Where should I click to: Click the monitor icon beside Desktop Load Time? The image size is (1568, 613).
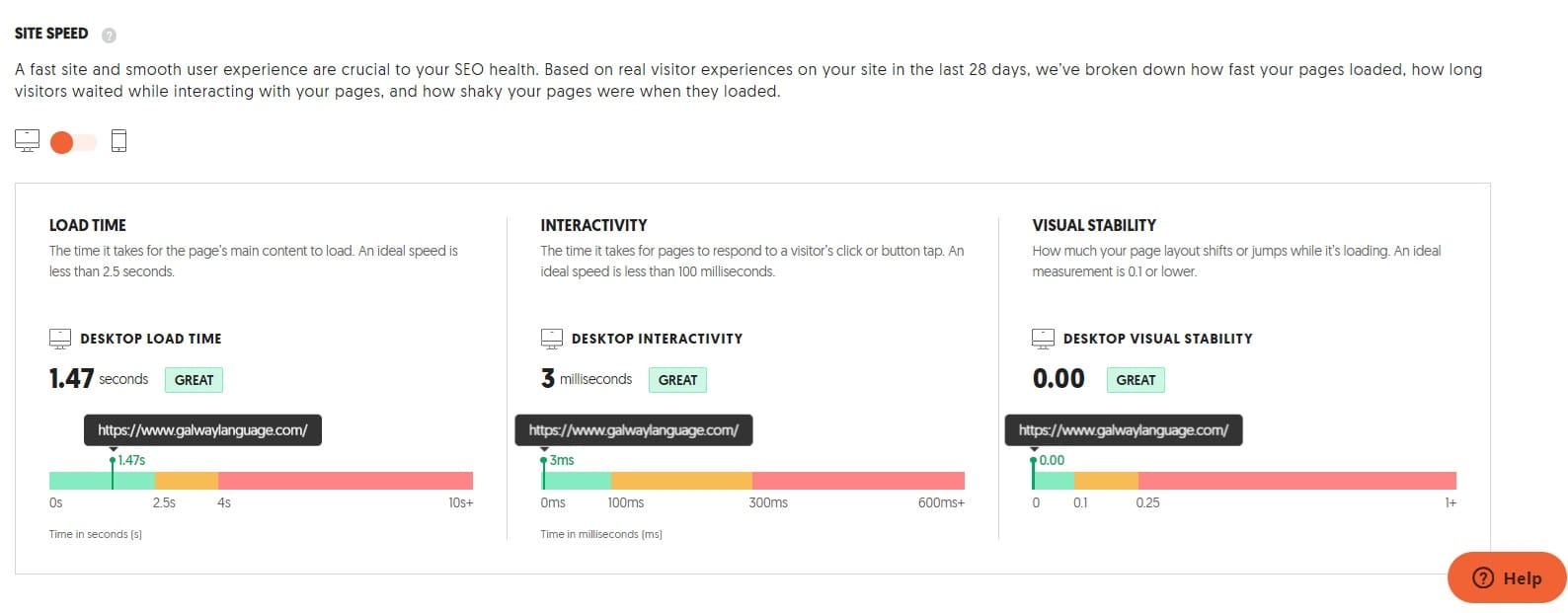60,339
